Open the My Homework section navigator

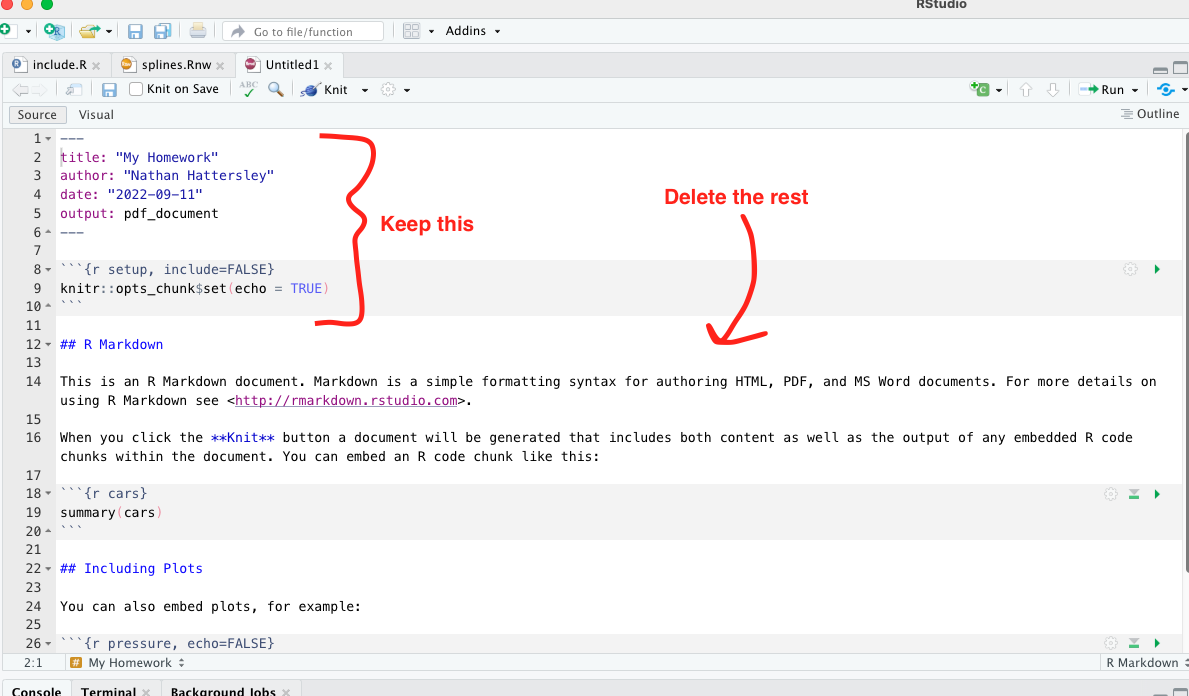click(127, 663)
